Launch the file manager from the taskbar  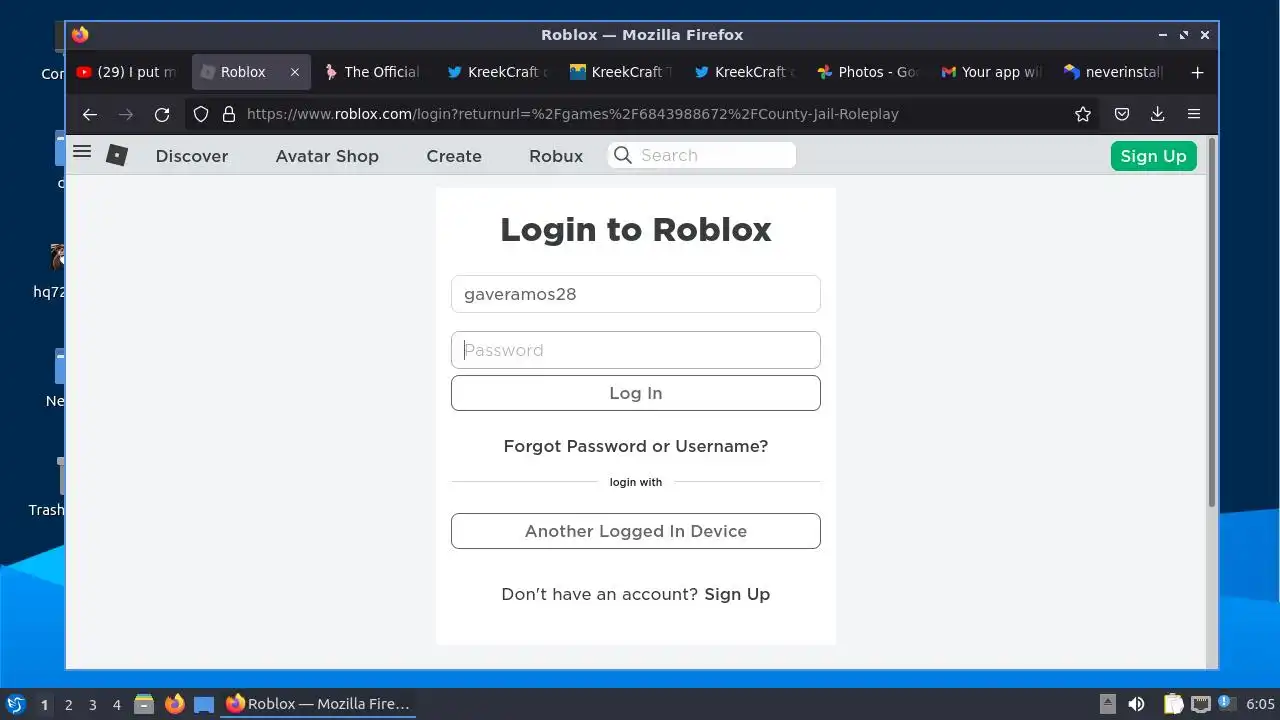(144, 704)
